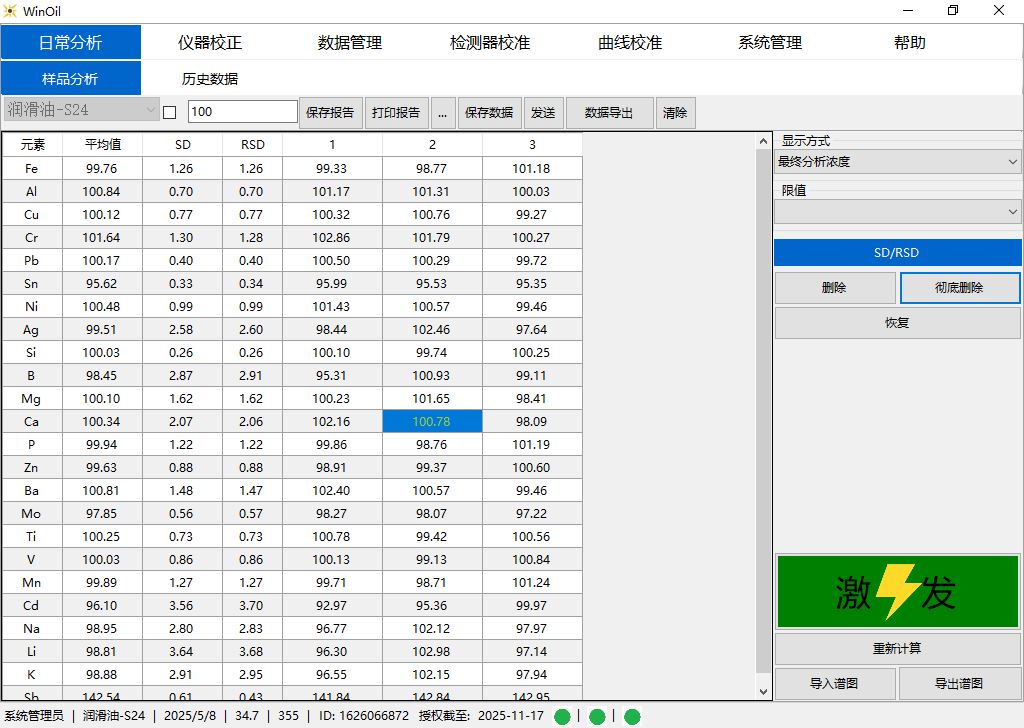Select the Mg element row label

coord(32,398)
